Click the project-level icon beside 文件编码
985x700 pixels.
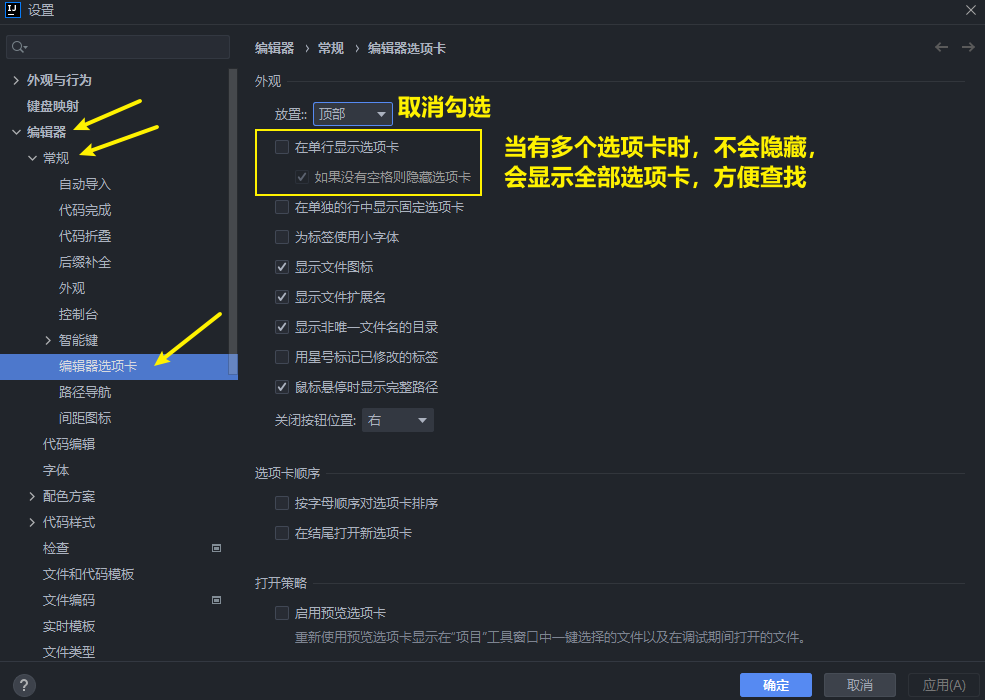point(216,600)
